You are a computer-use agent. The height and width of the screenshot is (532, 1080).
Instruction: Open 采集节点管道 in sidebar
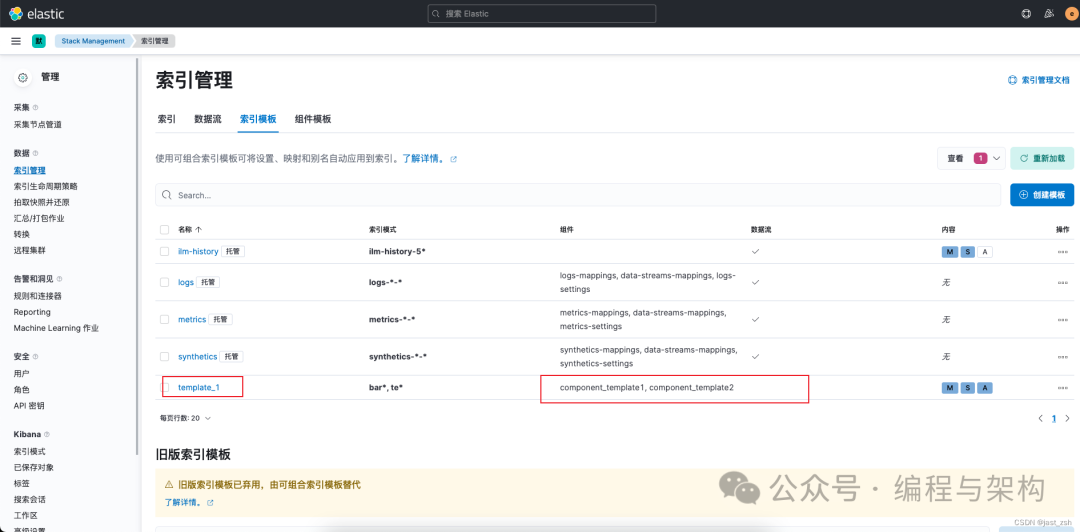pos(38,125)
